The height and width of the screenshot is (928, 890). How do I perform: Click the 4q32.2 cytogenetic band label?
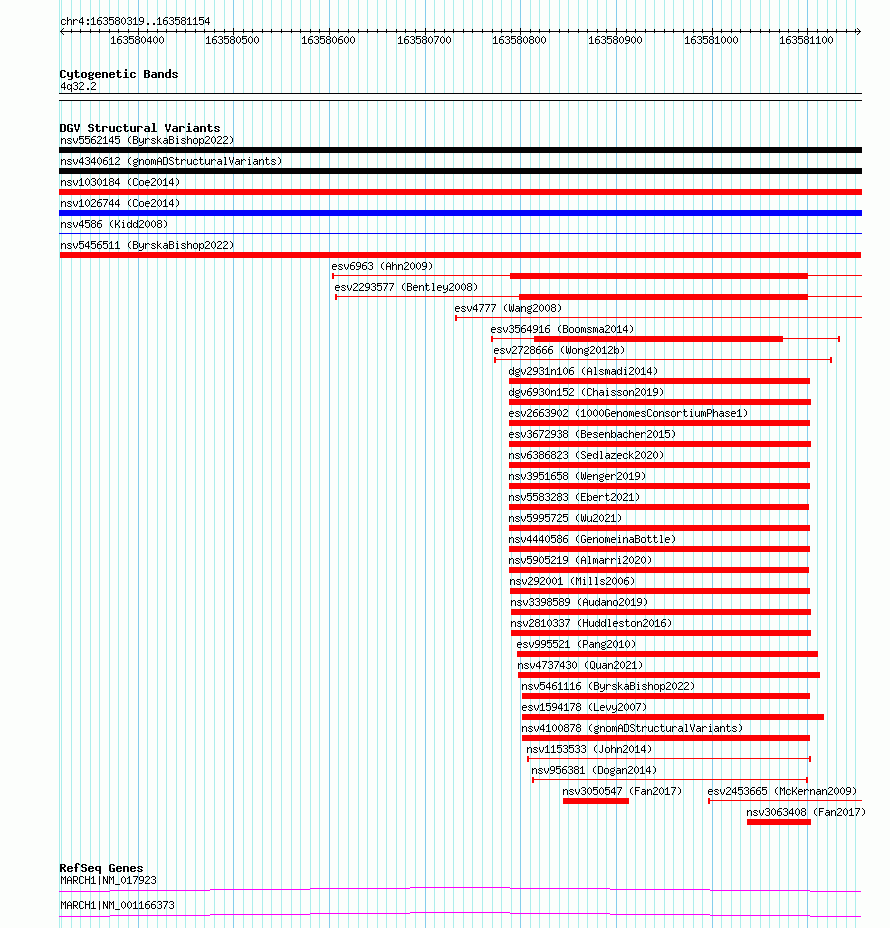coord(78,86)
